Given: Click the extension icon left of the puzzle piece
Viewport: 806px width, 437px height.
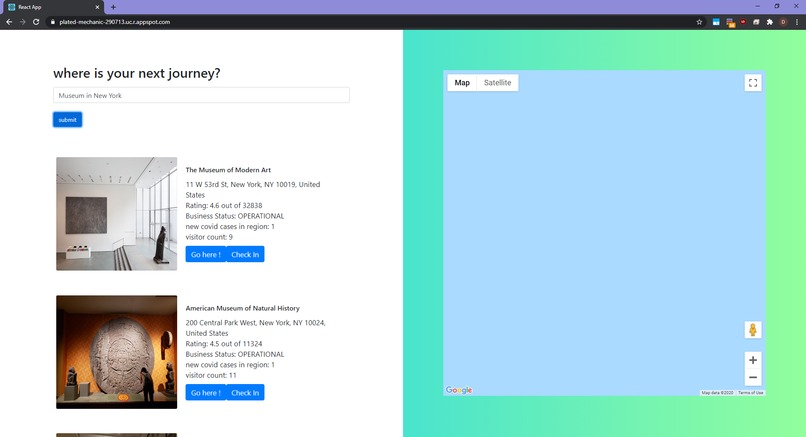Looking at the screenshot, I should point(756,22).
